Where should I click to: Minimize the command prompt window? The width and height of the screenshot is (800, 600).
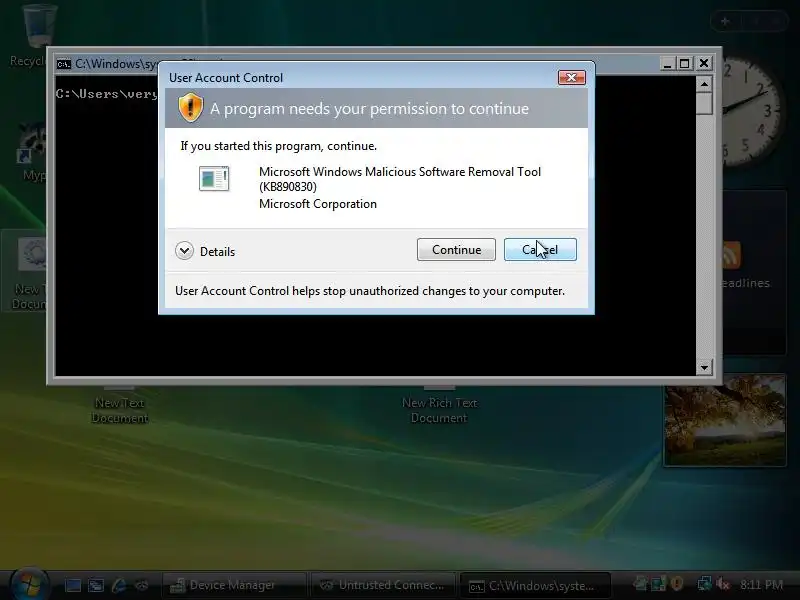point(667,63)
